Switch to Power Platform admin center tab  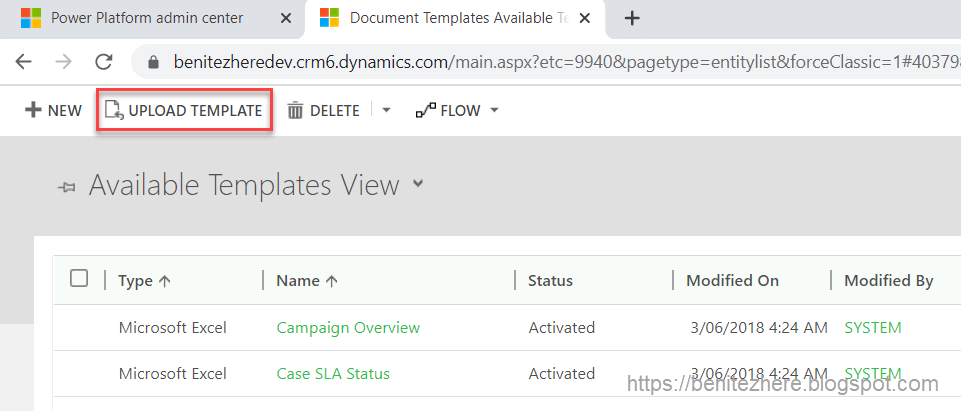tap(147, 18)
